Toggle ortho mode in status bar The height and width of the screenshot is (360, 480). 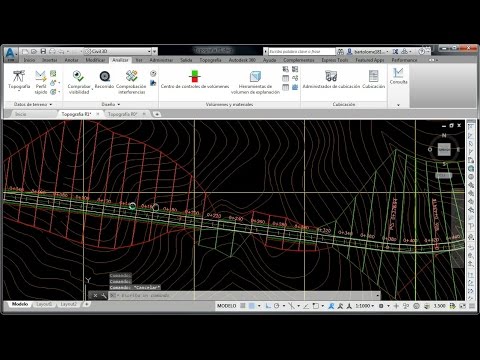[x=268, y=306]
